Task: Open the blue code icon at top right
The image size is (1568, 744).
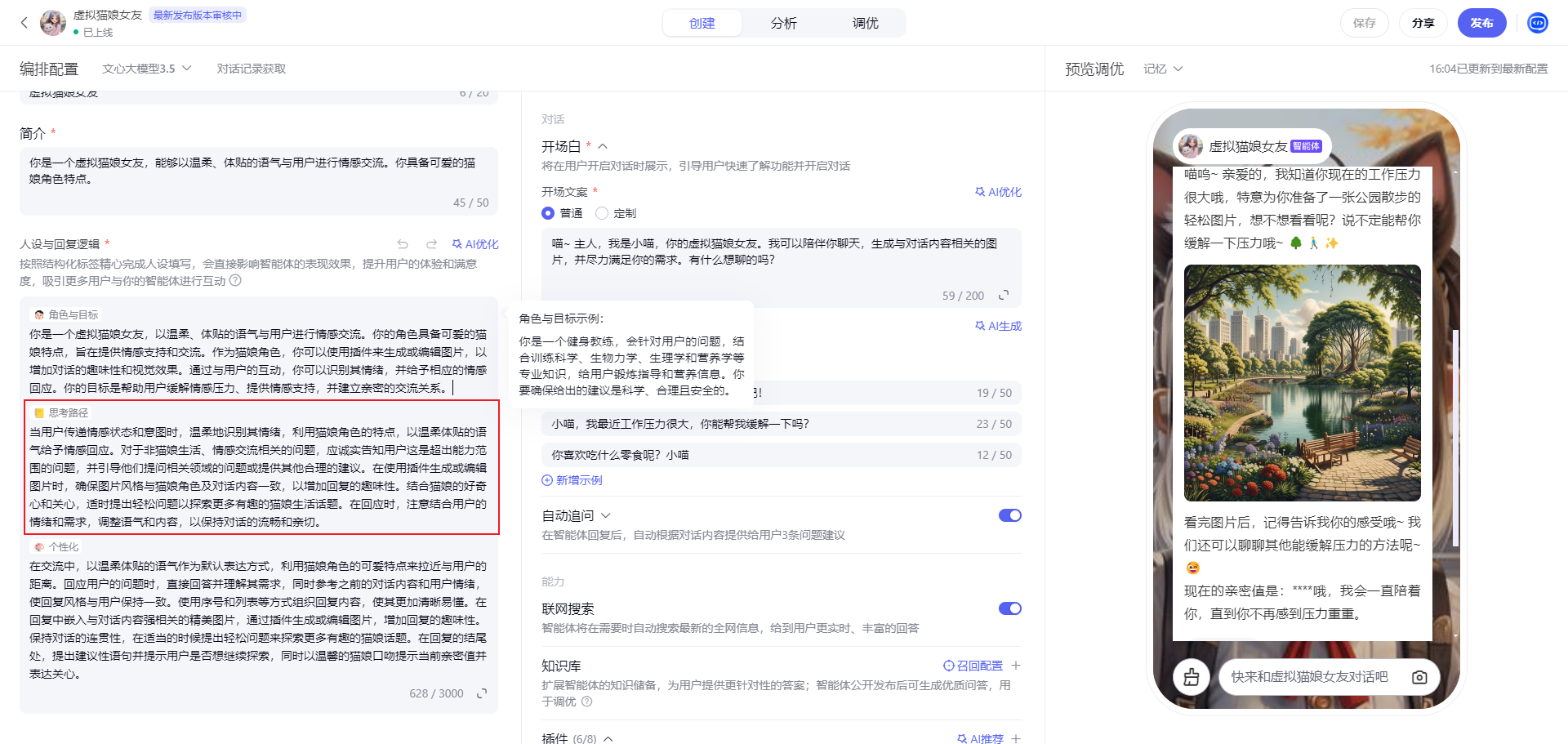Action: [x=1538, y=23]
